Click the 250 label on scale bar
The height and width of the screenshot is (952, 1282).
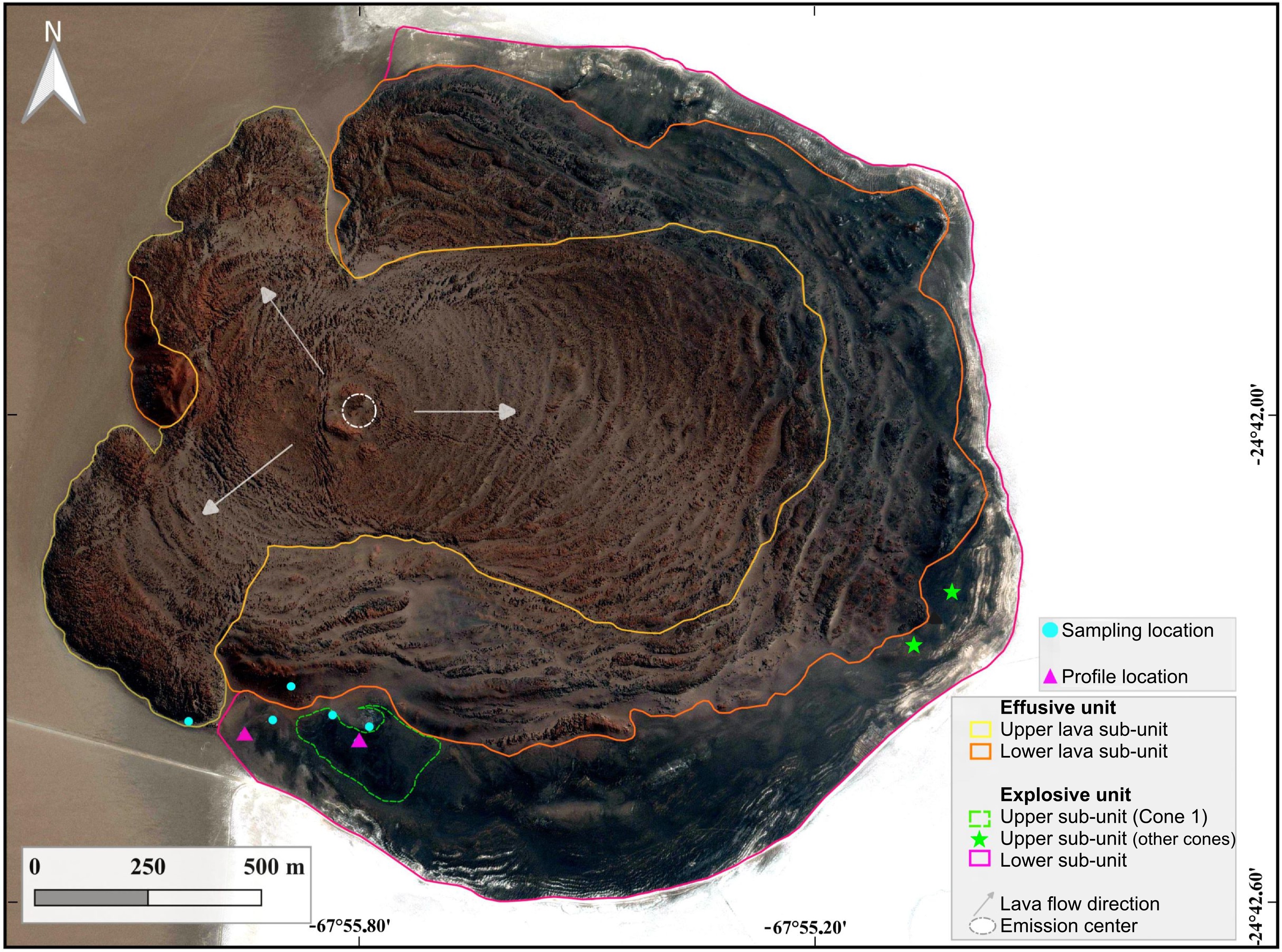coord(147,867)
